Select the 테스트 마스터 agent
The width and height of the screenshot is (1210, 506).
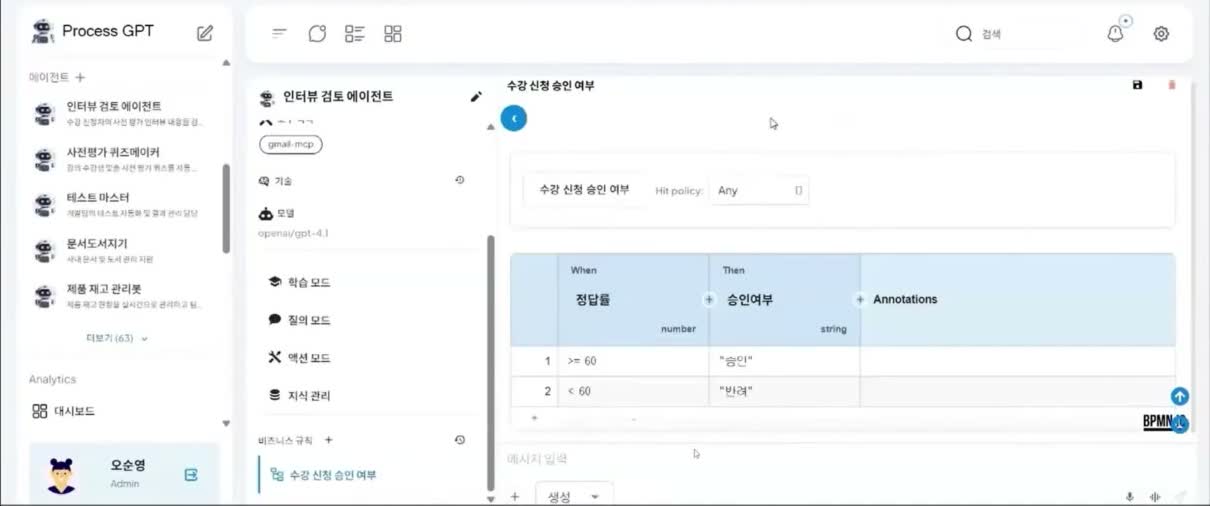(118, 205)
